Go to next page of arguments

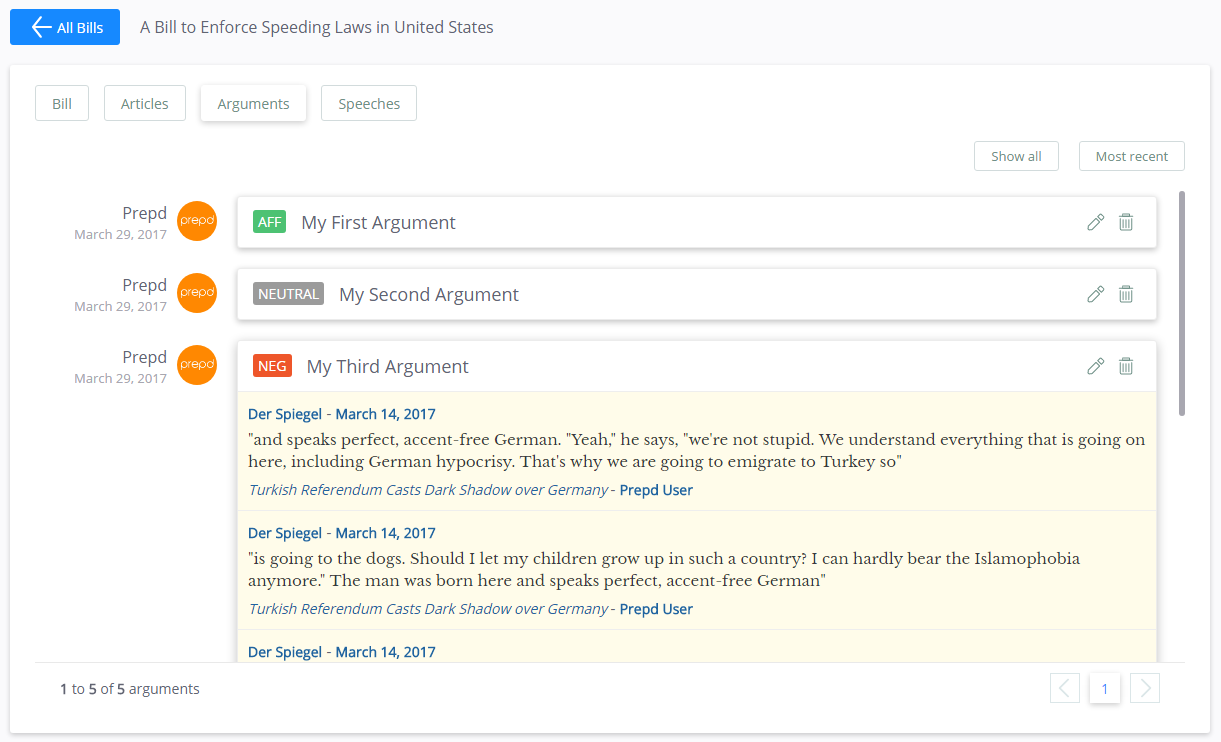point(1145,688)
